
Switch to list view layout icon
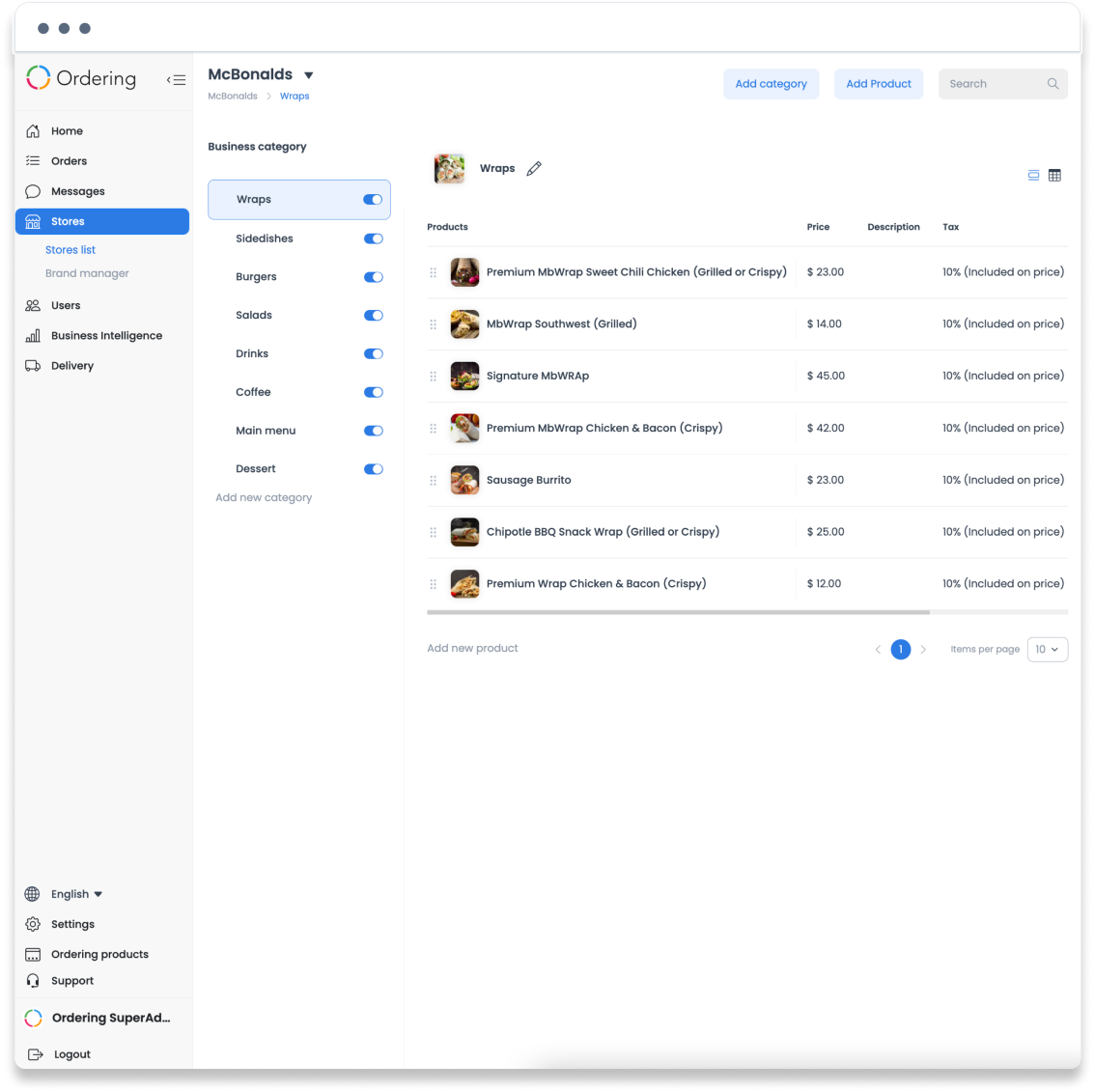pyautogui.click(x=1033, y=176)
